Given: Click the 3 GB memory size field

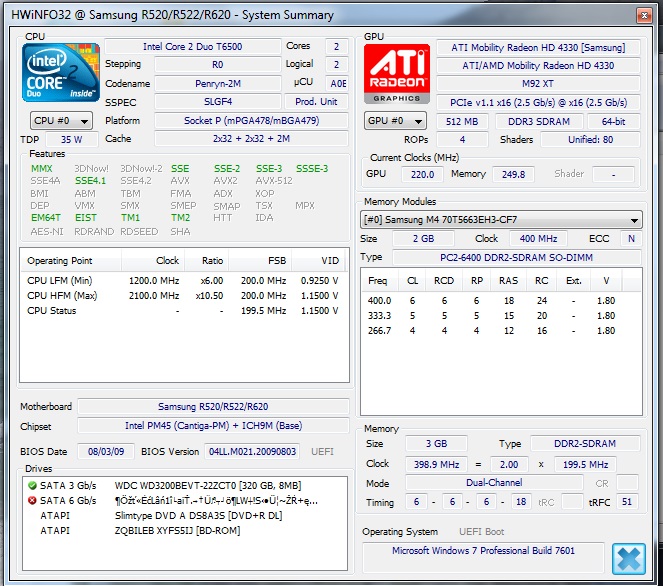Looking at the screenshot, I should [x=436, y=444].
